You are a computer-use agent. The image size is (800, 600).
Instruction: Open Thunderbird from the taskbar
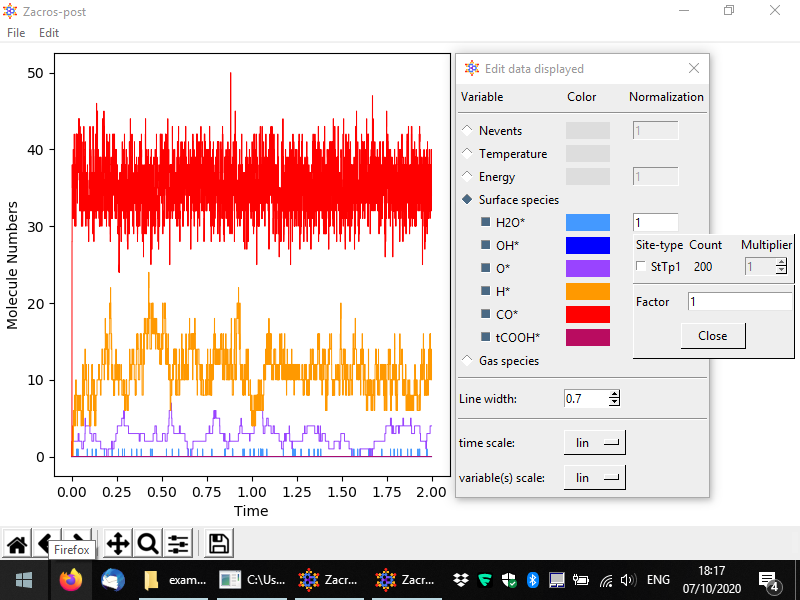pos(112,580)
